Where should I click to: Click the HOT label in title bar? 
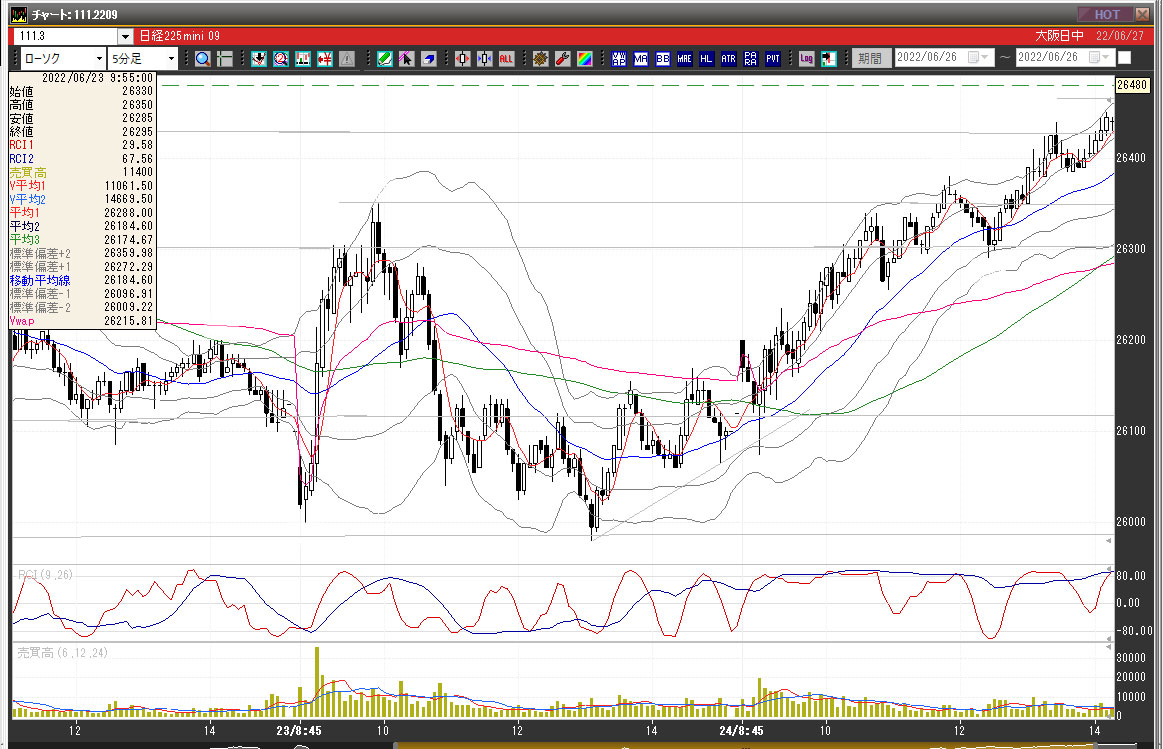(1107, 14)
